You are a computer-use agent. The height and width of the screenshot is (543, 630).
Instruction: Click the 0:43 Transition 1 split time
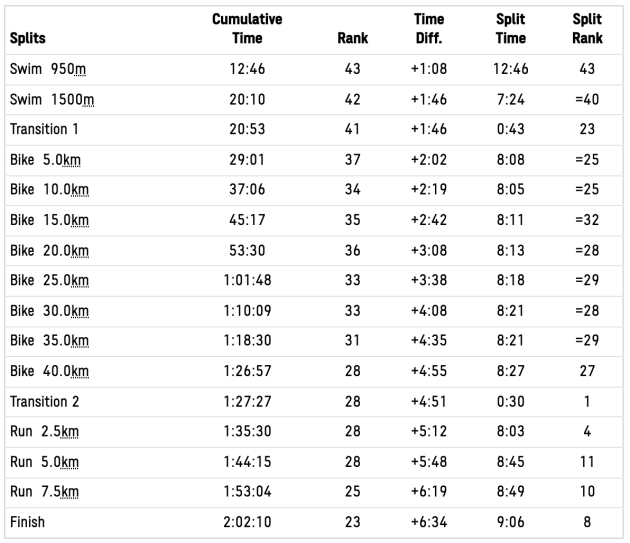(511, 130)
